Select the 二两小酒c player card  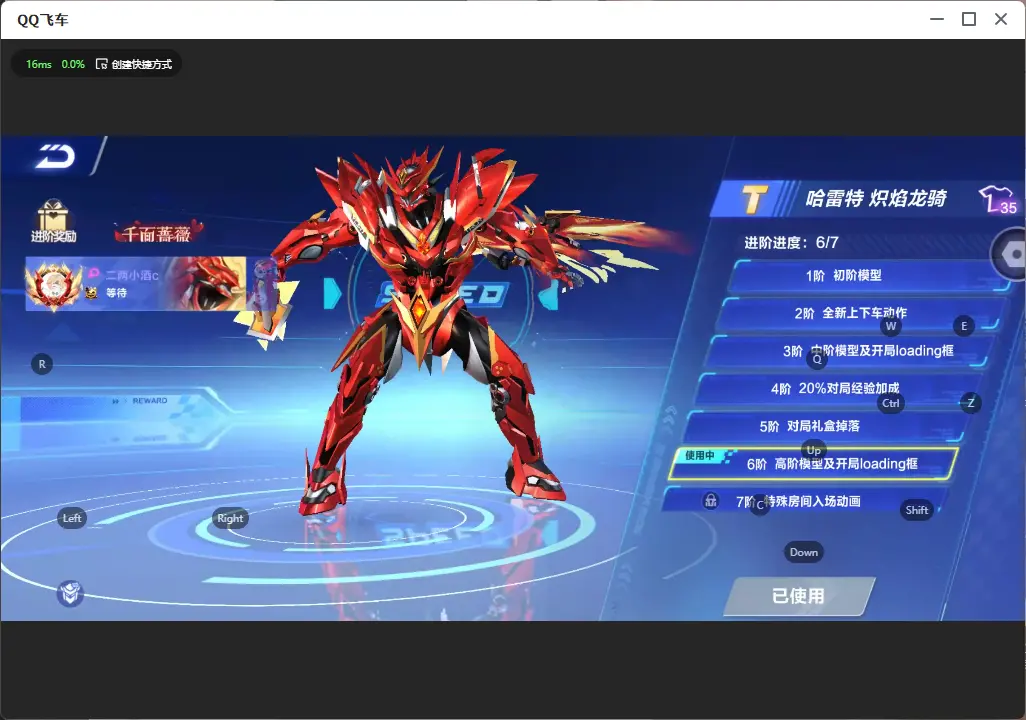(x=135, y=283)
